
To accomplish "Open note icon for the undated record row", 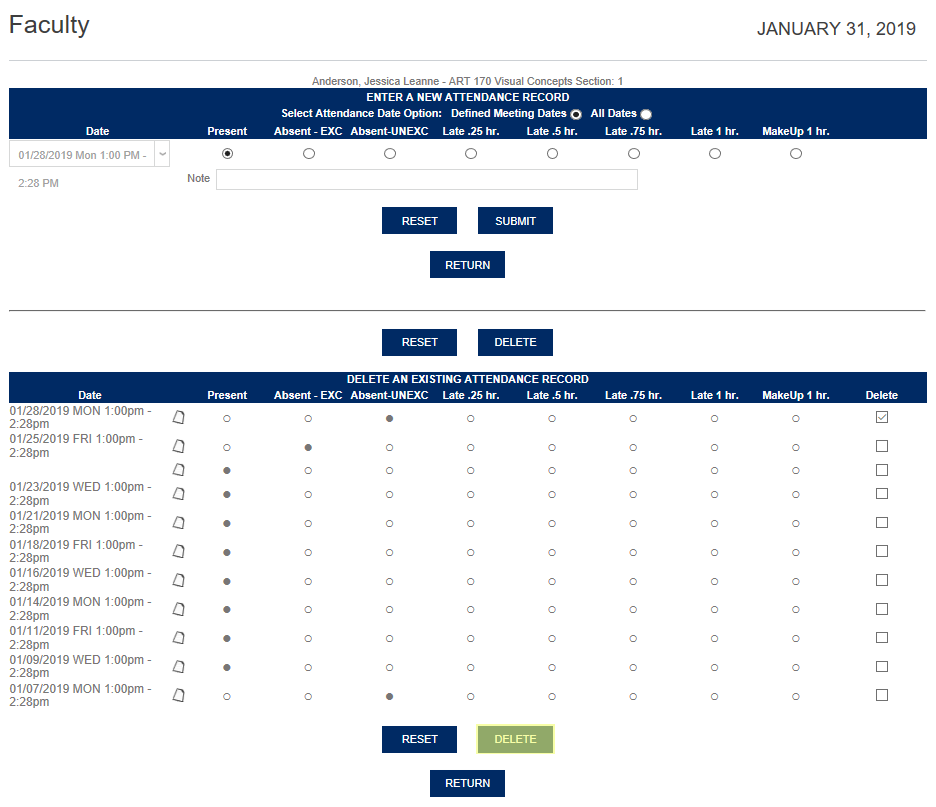I will pos(178,470).
